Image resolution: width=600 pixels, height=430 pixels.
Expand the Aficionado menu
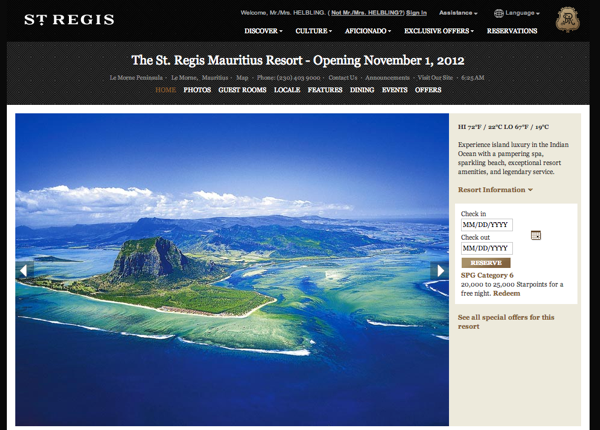368,31
